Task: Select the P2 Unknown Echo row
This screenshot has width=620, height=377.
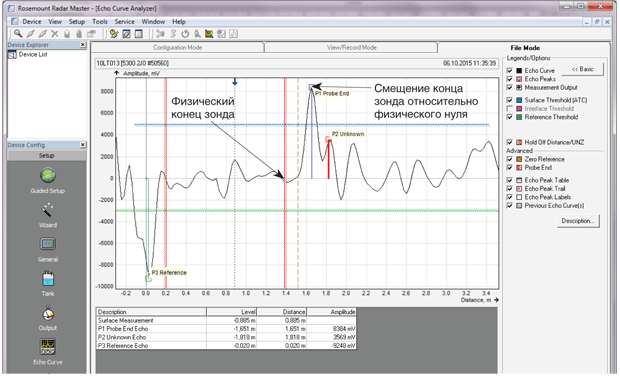Action: (x=226, y=337)
